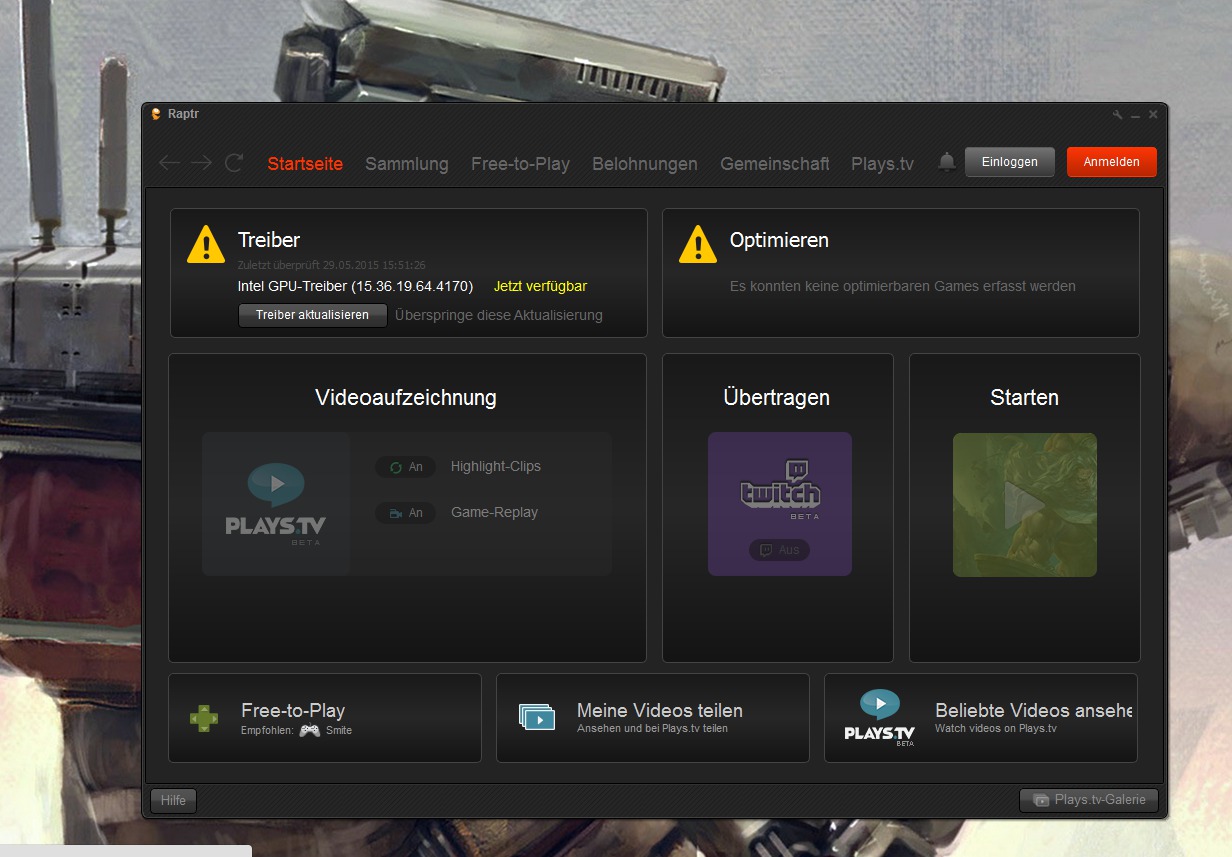The width and height of the screenshot is (1232, 857).
Task: Click the Smite controller icon
Action: pos(310,730)
